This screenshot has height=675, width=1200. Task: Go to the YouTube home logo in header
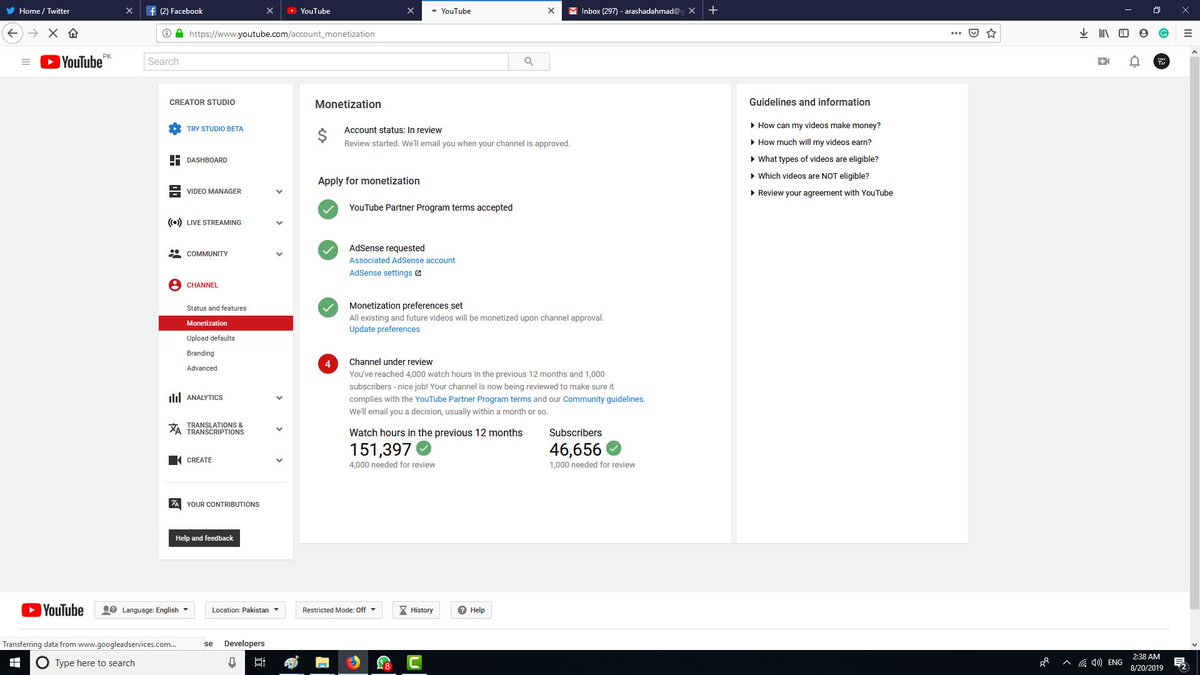point(71,62)
